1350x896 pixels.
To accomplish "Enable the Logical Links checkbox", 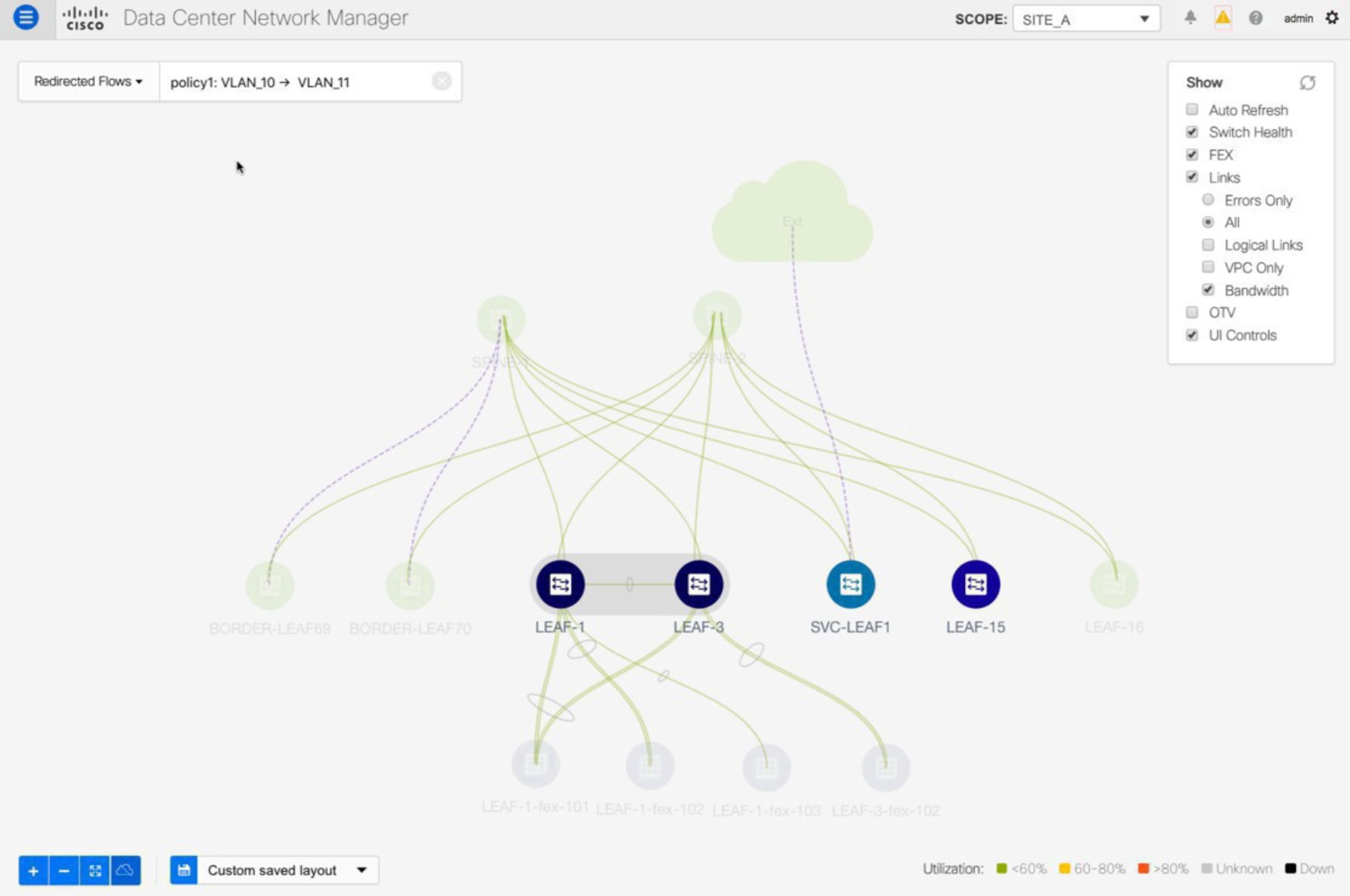I will tap(1208, 245).
